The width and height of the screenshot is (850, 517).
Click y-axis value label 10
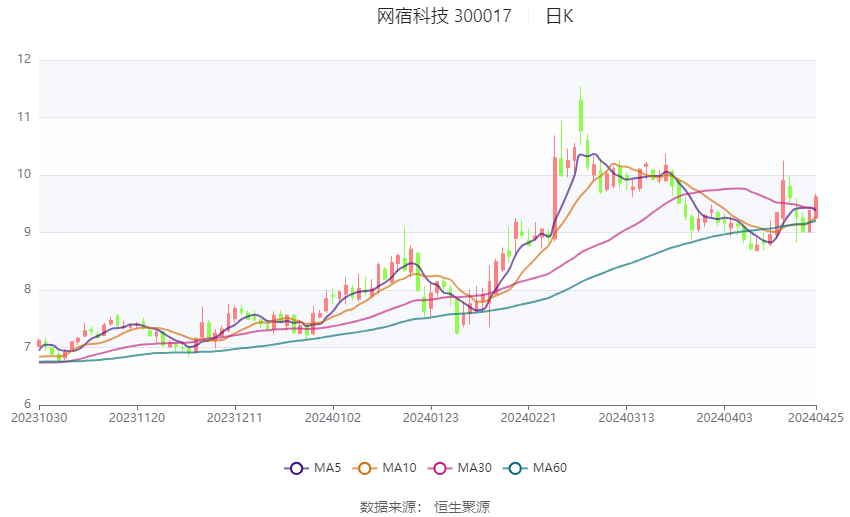point(24,174)
